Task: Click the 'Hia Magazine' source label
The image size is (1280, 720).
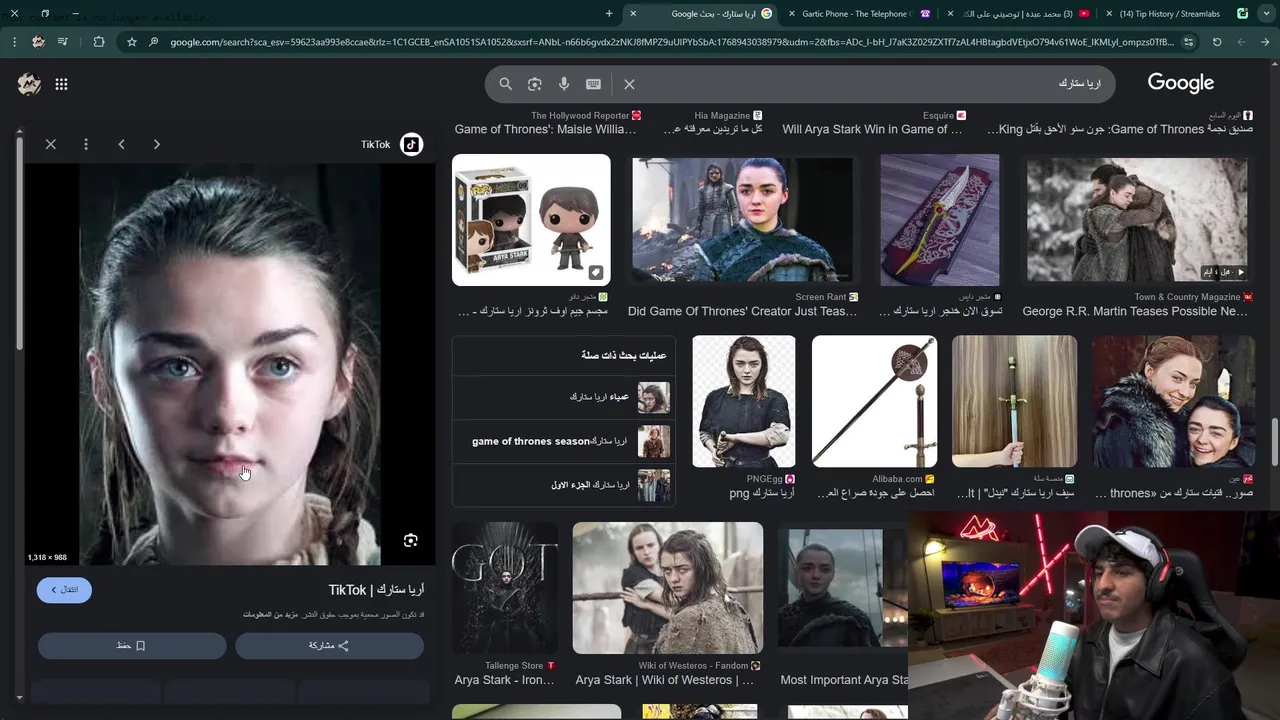Action: pyautogui.click(x=722, y=116)
